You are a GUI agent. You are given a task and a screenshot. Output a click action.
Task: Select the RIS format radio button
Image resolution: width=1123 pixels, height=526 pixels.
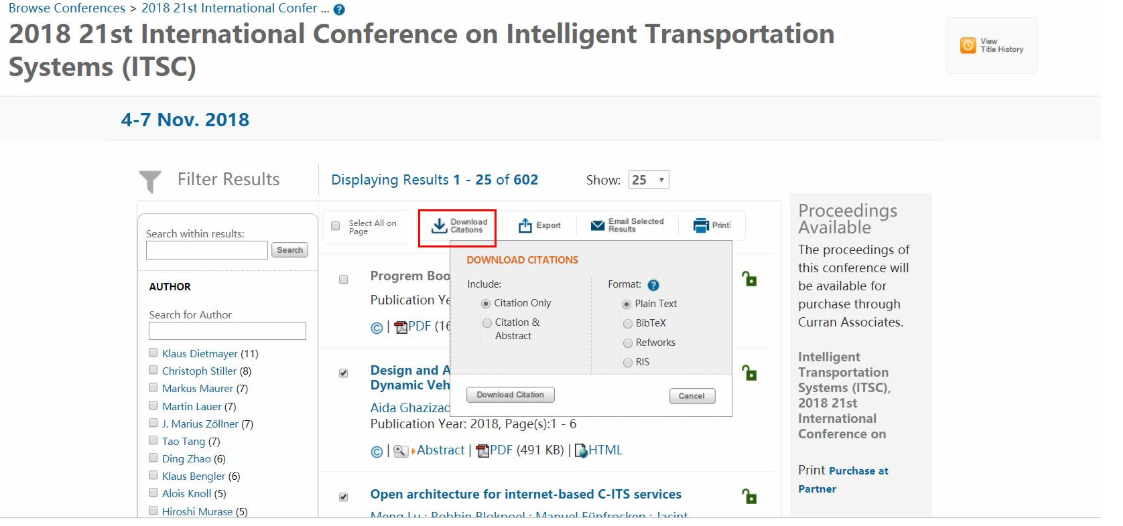(x=628, y=363)
